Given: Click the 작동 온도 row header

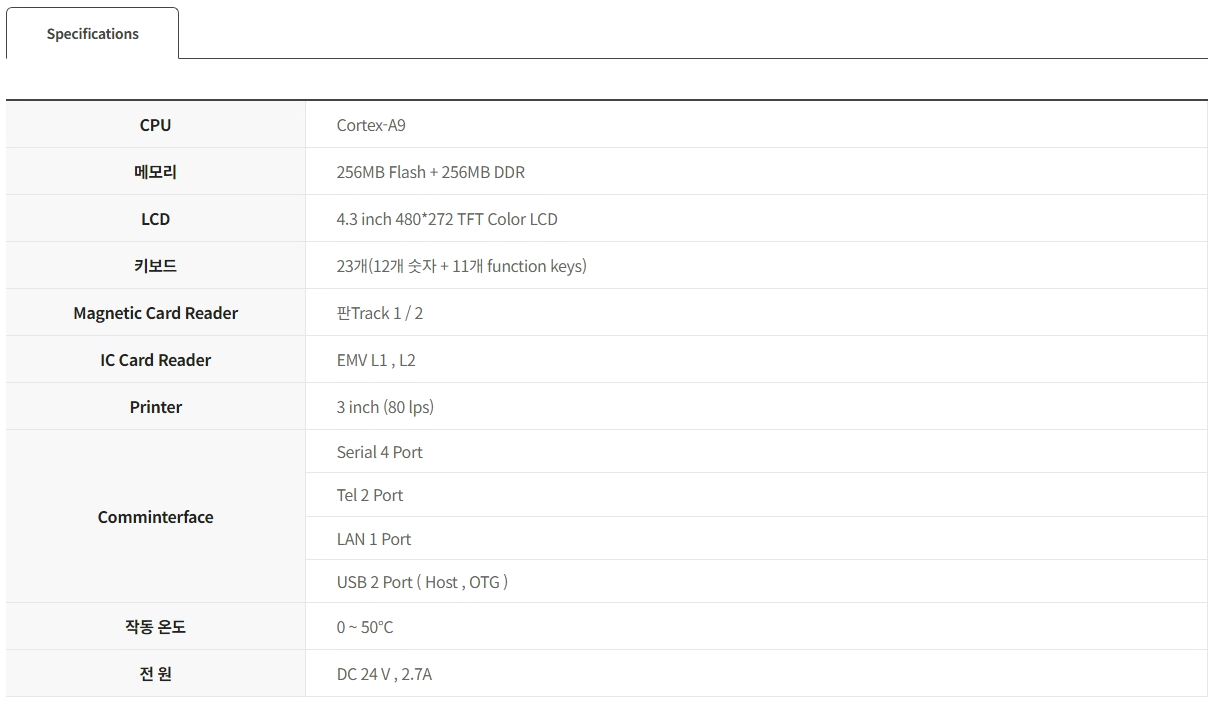Looking at the screenshot, I should (x=155, y=627).
